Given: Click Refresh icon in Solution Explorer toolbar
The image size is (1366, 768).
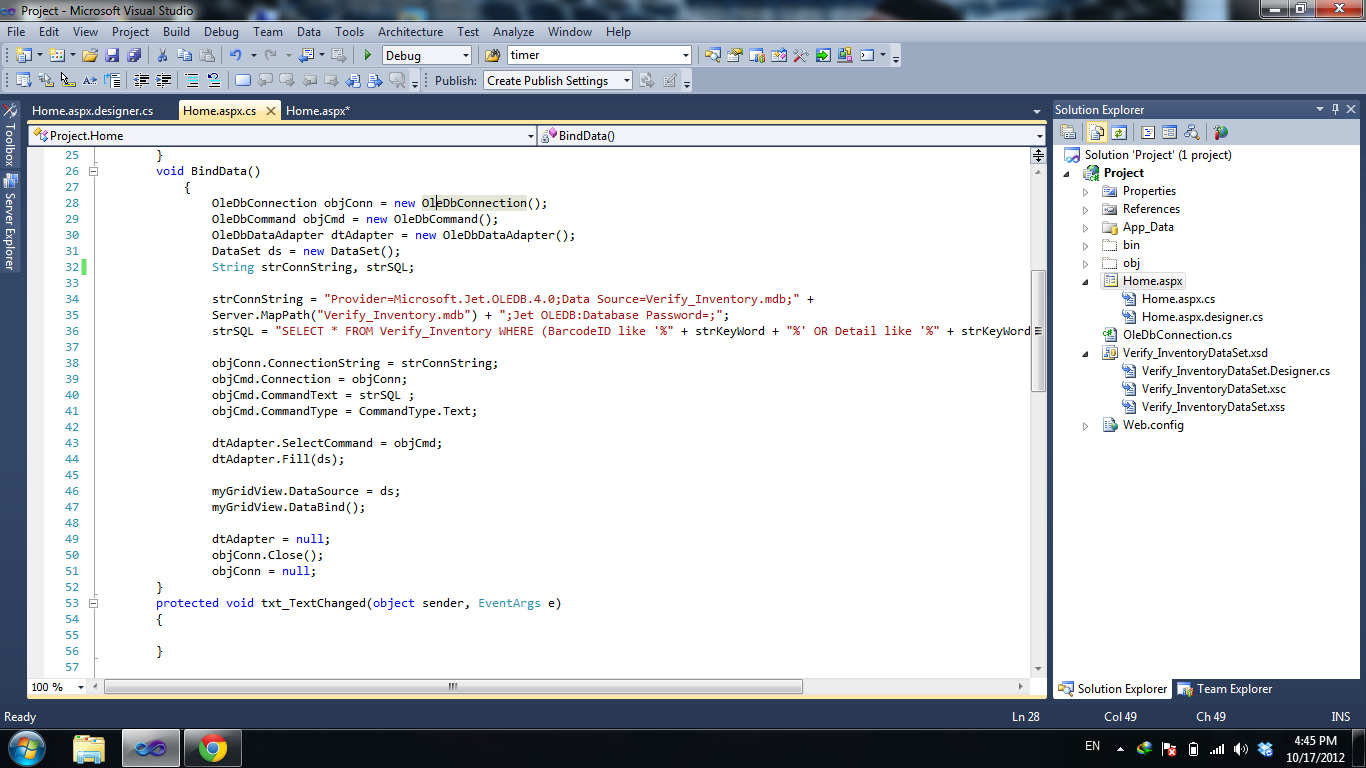Looking at the screenshot, I should [1119, 132].
